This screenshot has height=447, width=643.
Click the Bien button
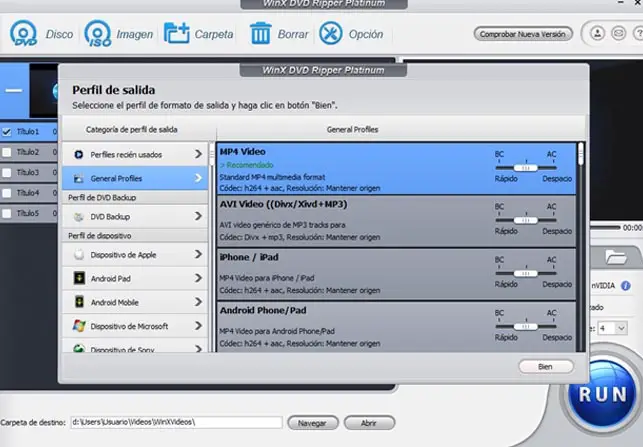point(546,367)
